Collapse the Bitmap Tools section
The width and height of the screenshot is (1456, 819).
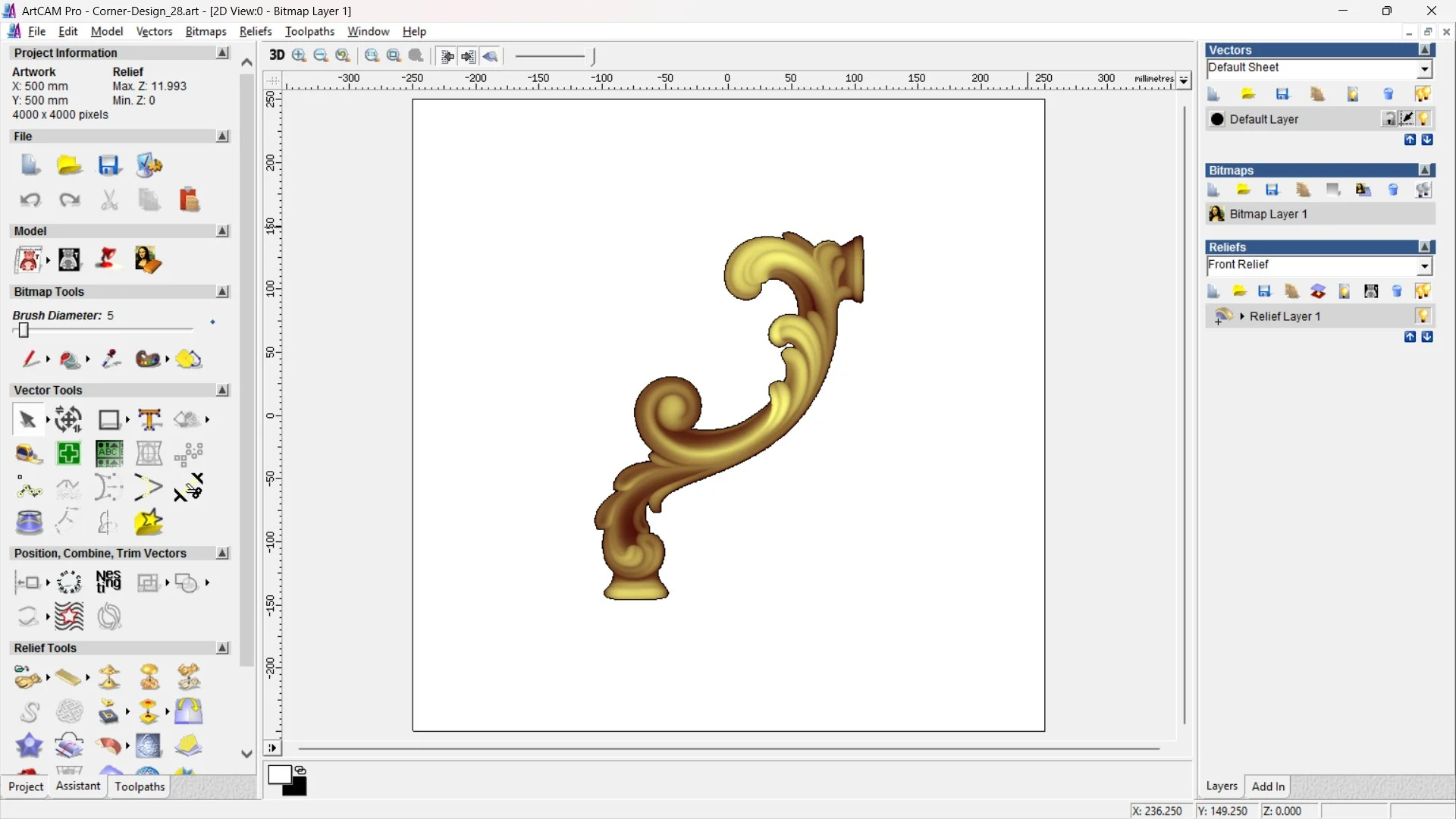pyautogui.click(x=222, y=292)
